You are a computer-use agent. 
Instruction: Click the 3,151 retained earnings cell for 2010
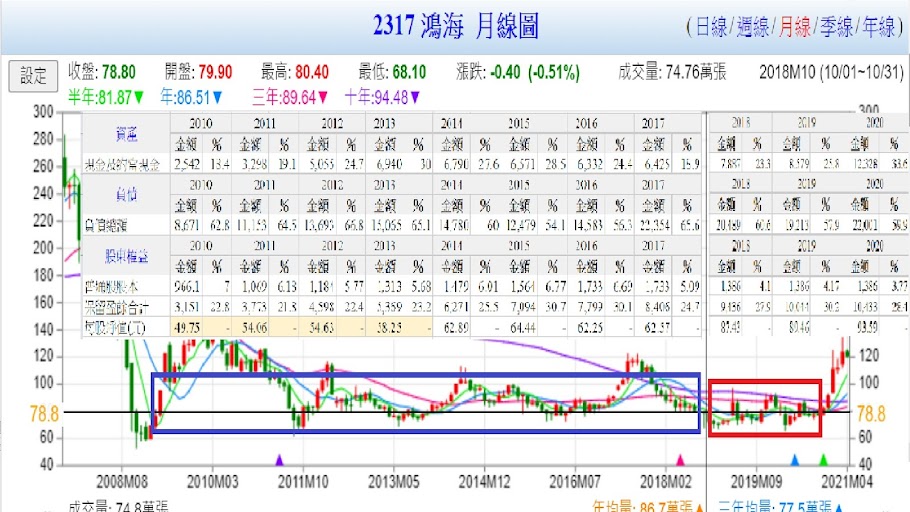186,307
